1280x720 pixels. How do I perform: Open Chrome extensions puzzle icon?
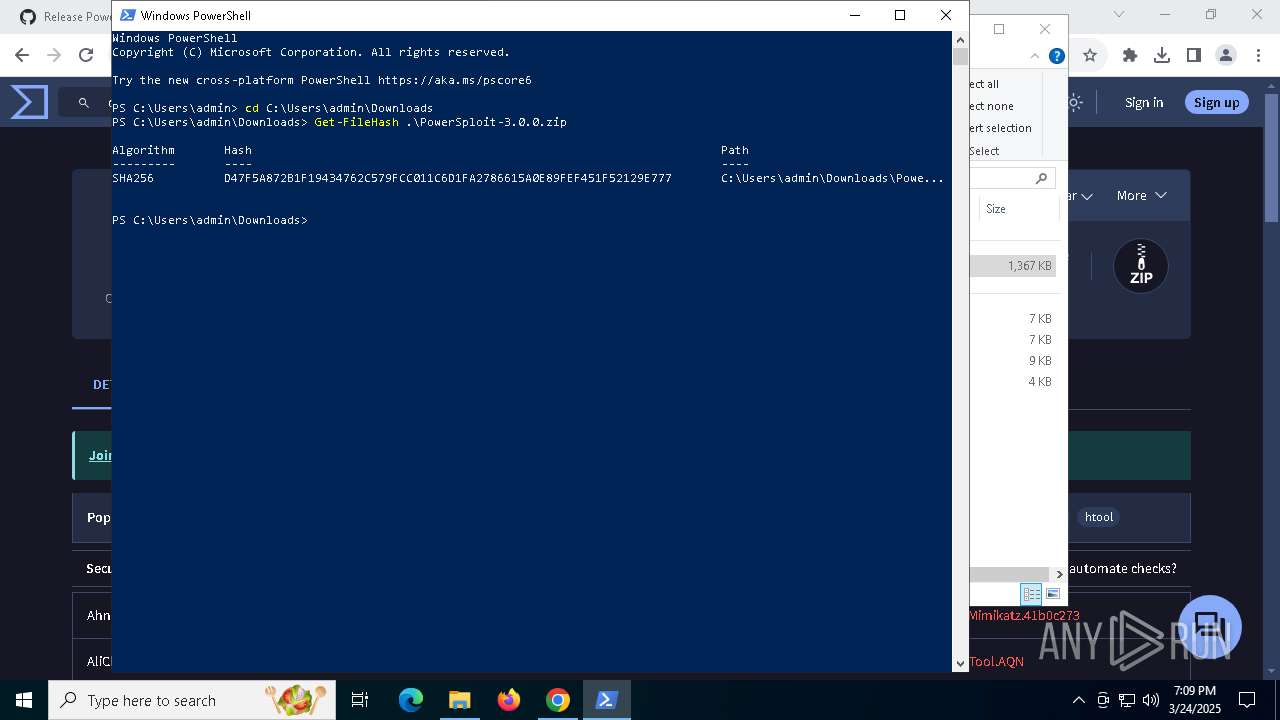1130,56
